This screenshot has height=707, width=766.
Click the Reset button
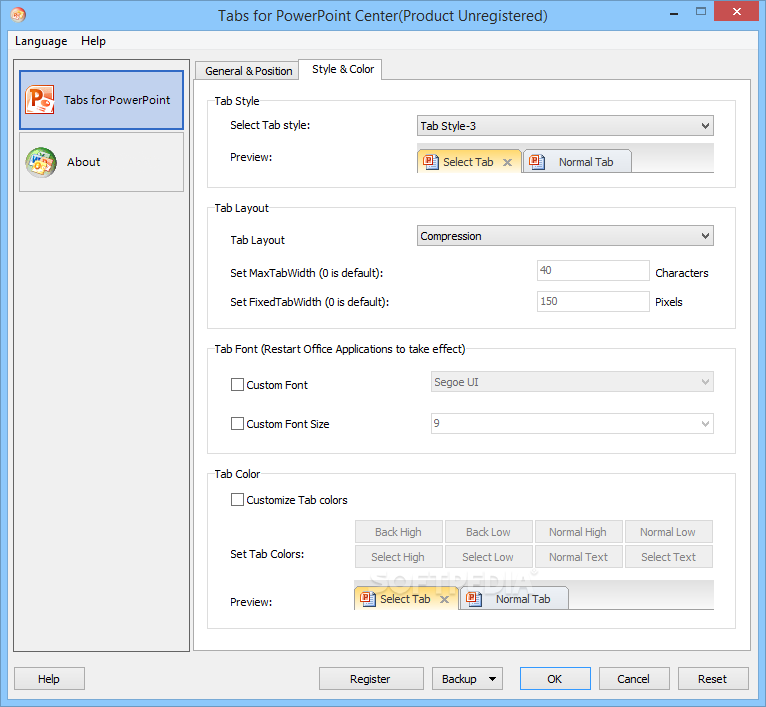713,679
